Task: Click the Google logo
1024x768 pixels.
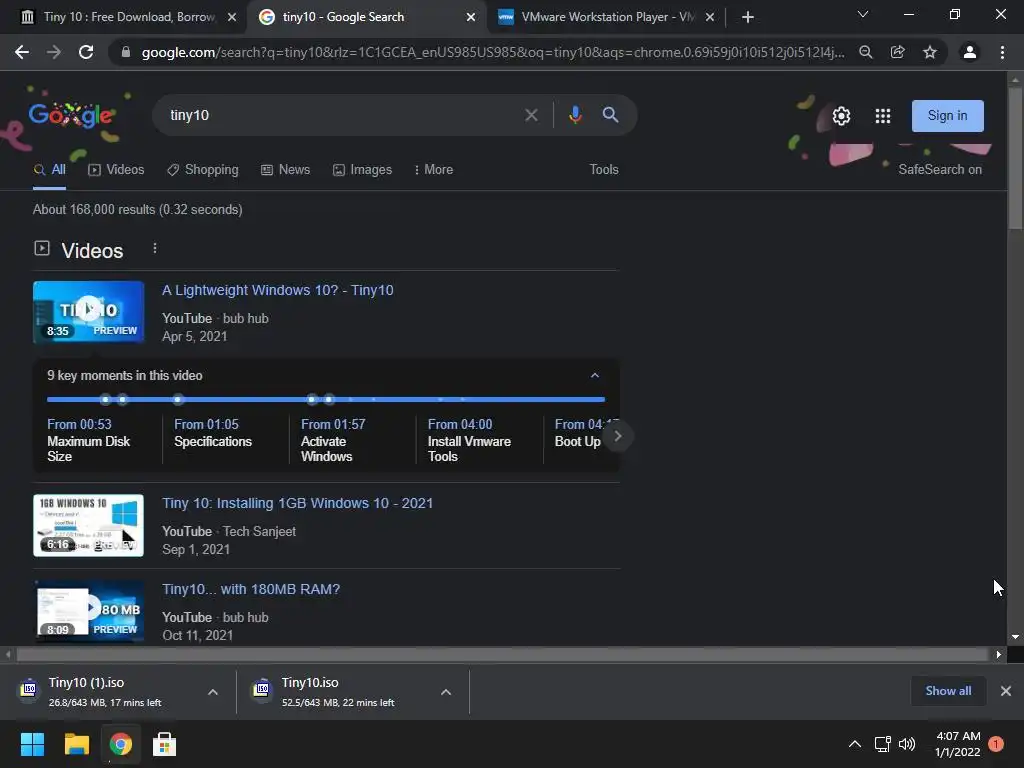Action: click(x=71, y=115)
